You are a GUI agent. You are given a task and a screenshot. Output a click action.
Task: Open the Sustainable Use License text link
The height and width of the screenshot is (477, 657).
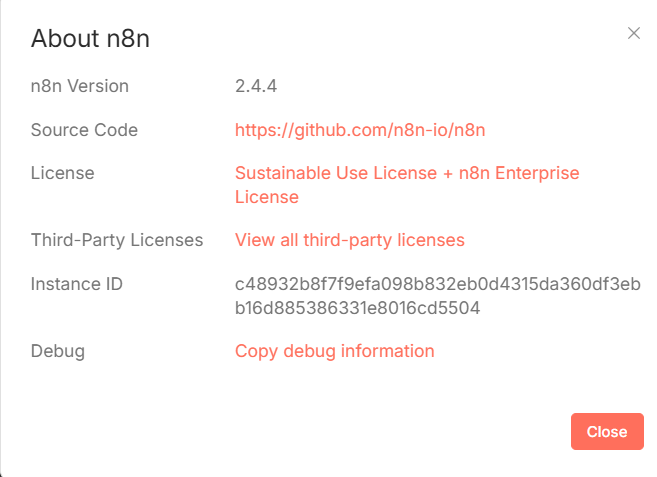click(x=336, y=173)
